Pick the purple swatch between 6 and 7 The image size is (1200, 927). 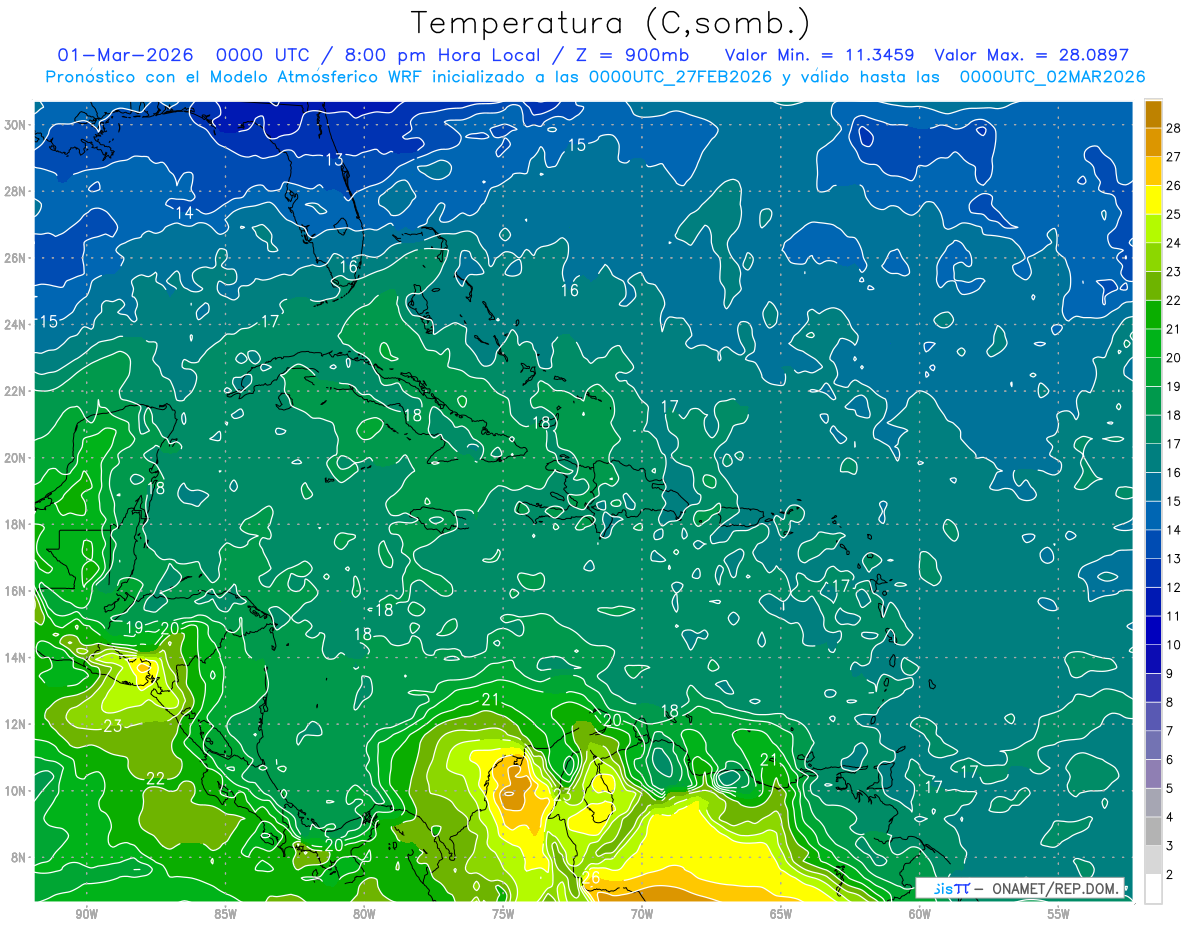tap(1153, 745)
